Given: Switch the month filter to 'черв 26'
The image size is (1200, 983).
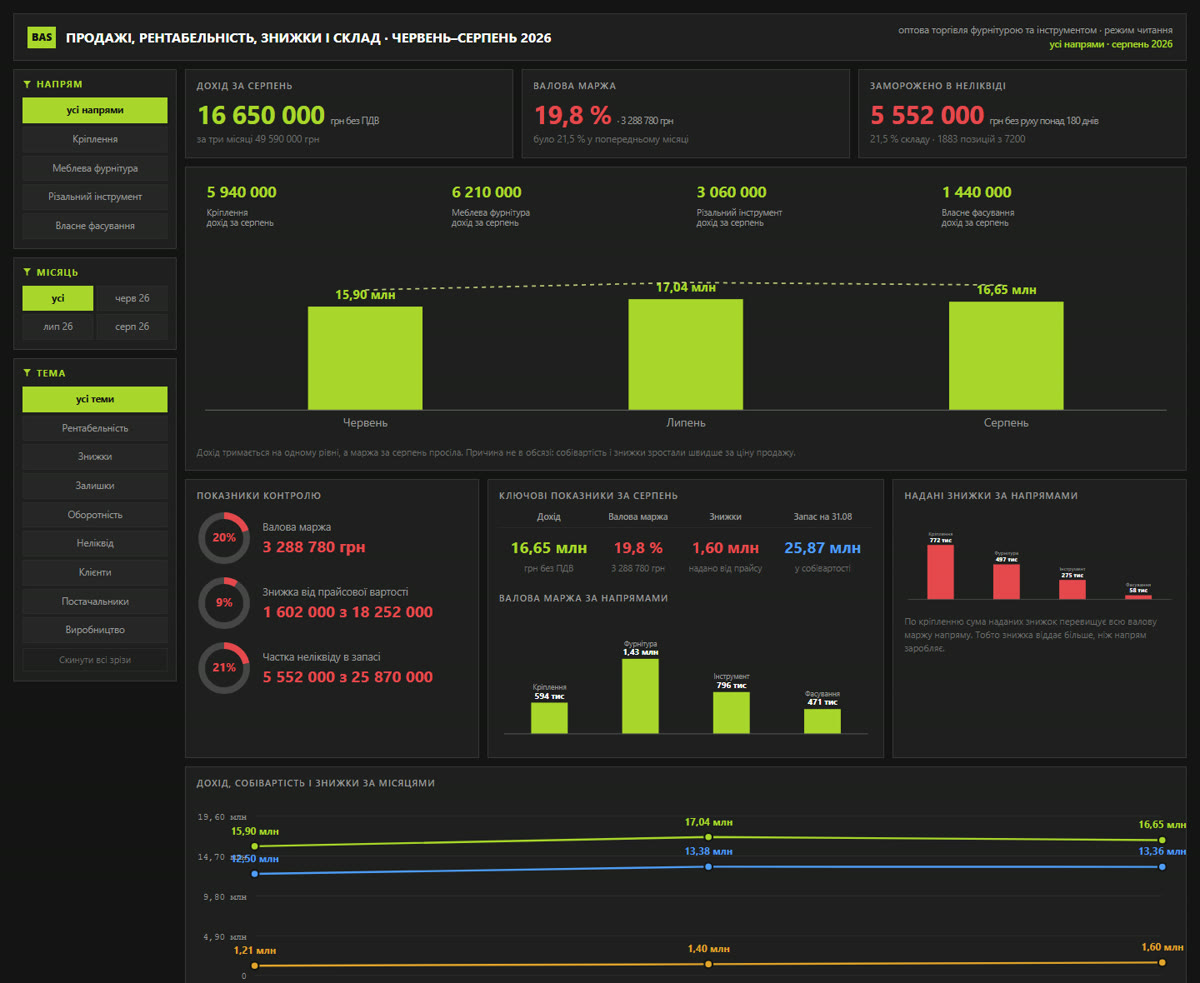Looking at the screenshot, I should 132,298.
